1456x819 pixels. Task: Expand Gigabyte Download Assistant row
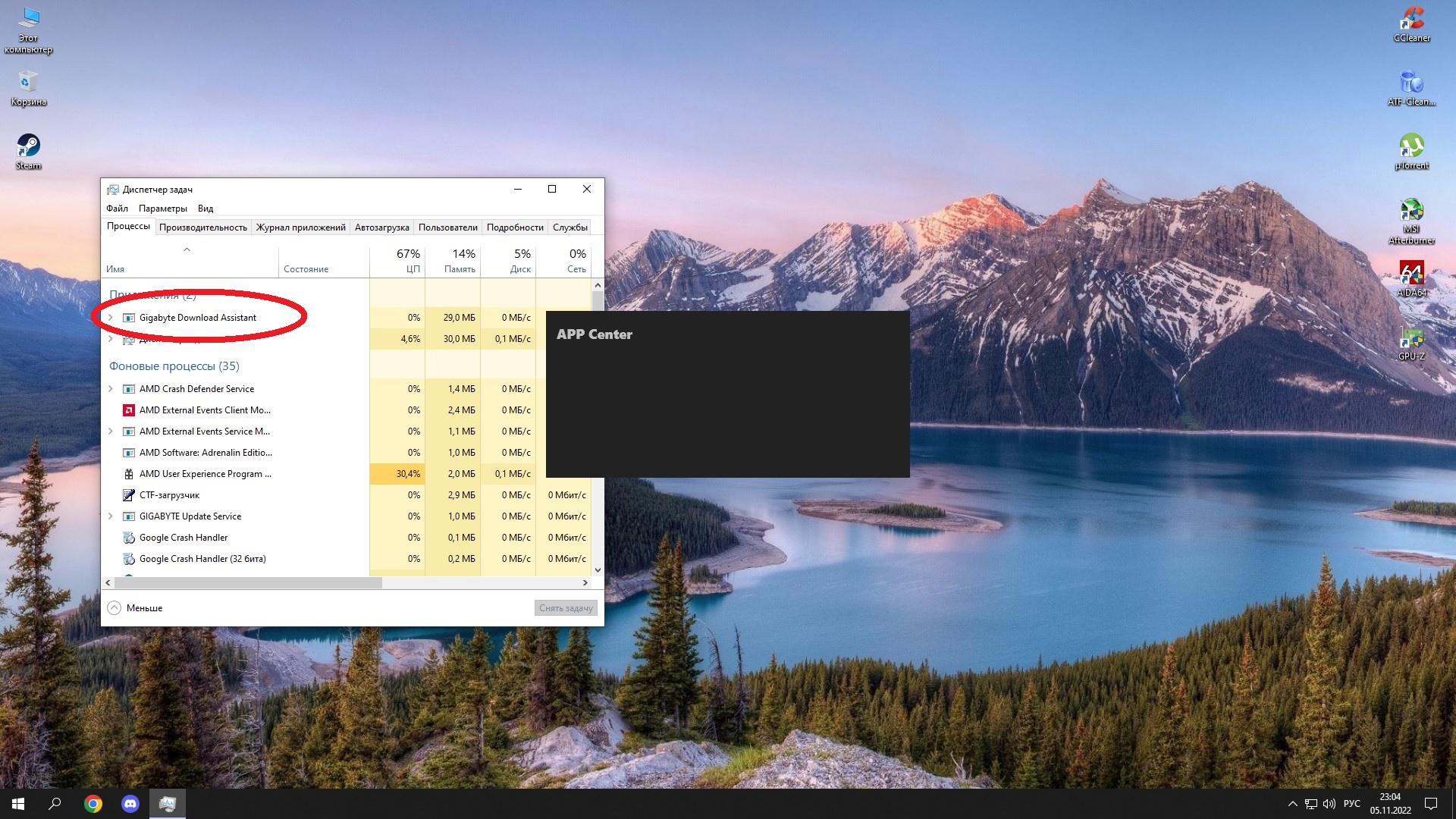click(111, 318)
